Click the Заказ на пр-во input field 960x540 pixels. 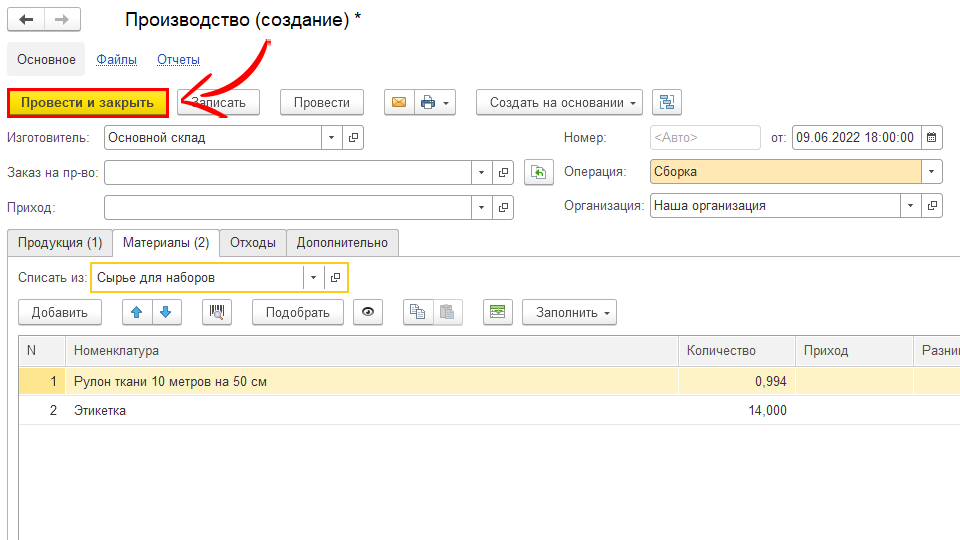[288, 172]
